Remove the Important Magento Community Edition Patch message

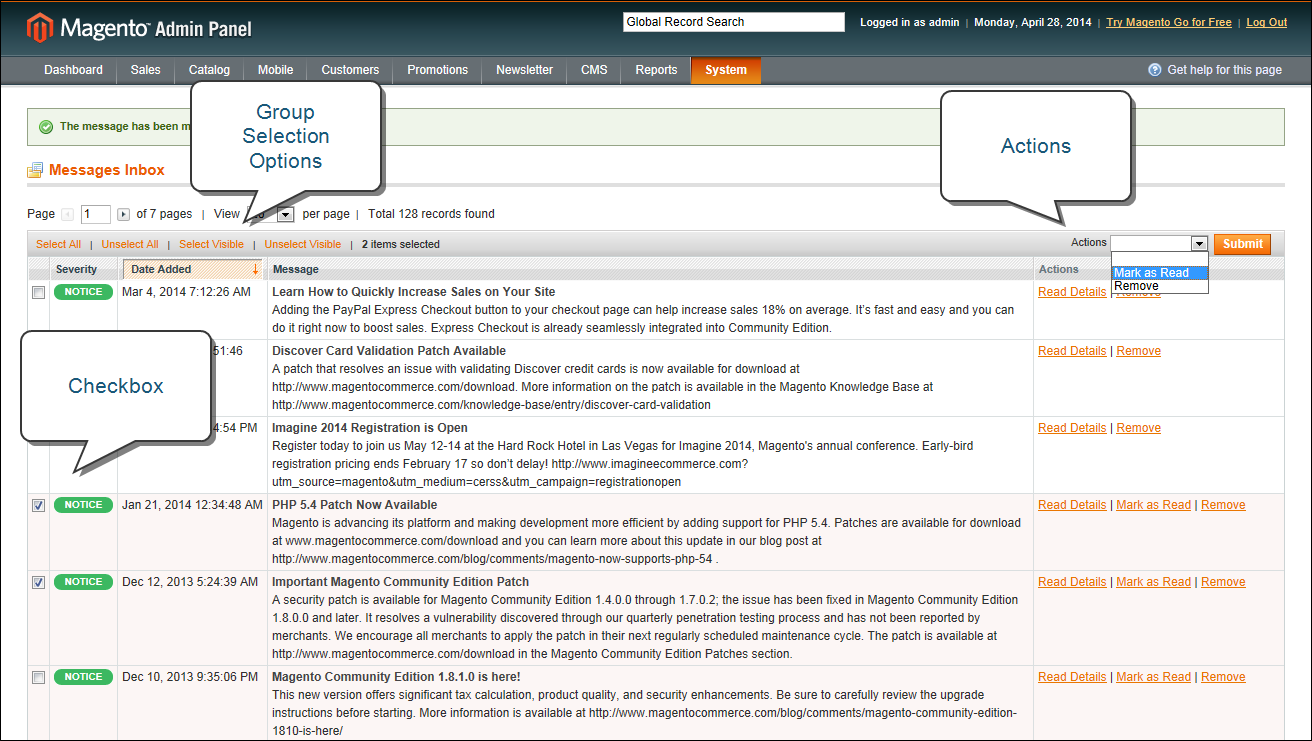1223,582
